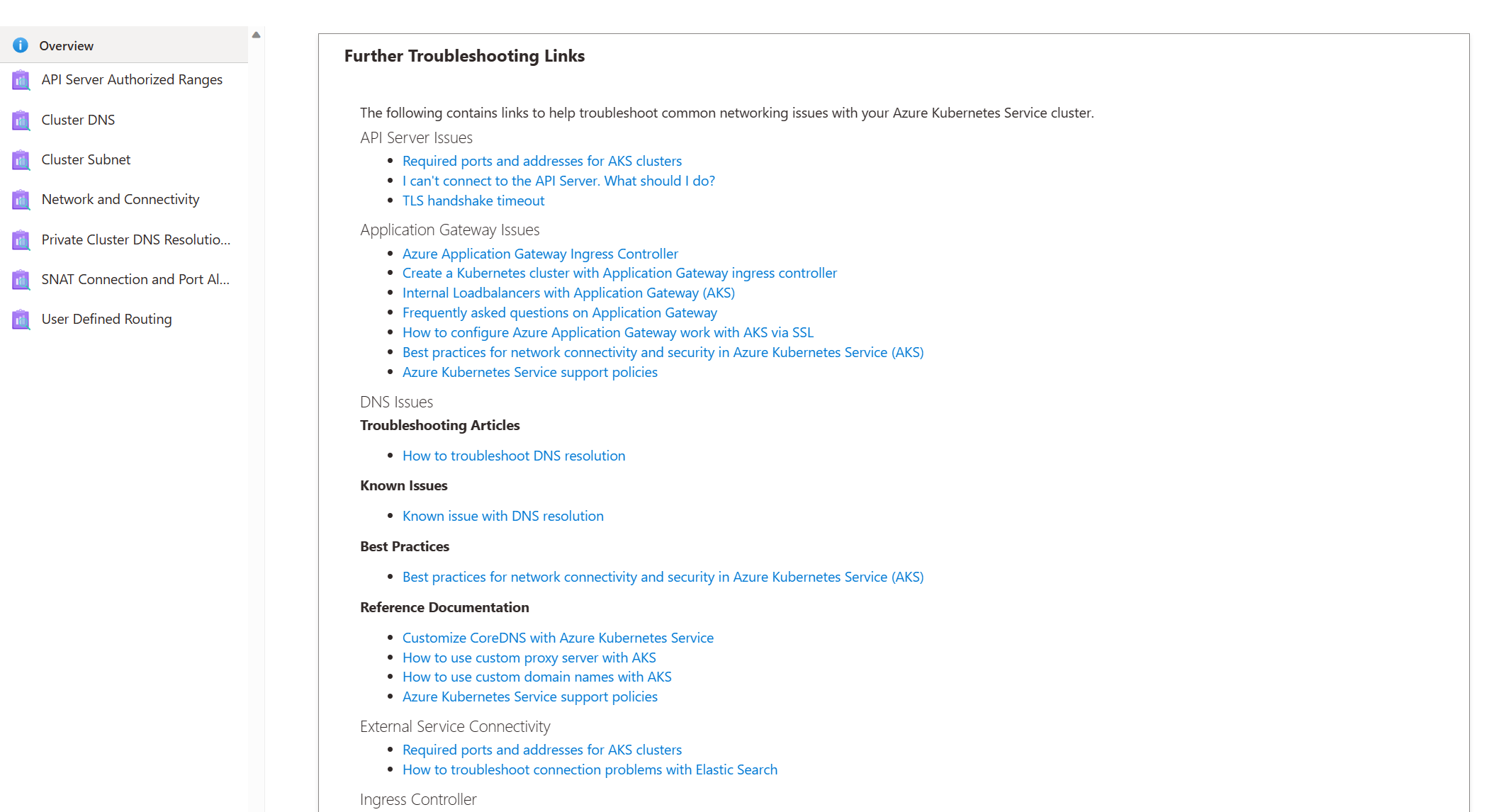Click Known issue with DNS resolution

pyautogui.click(x=502, y=515)
